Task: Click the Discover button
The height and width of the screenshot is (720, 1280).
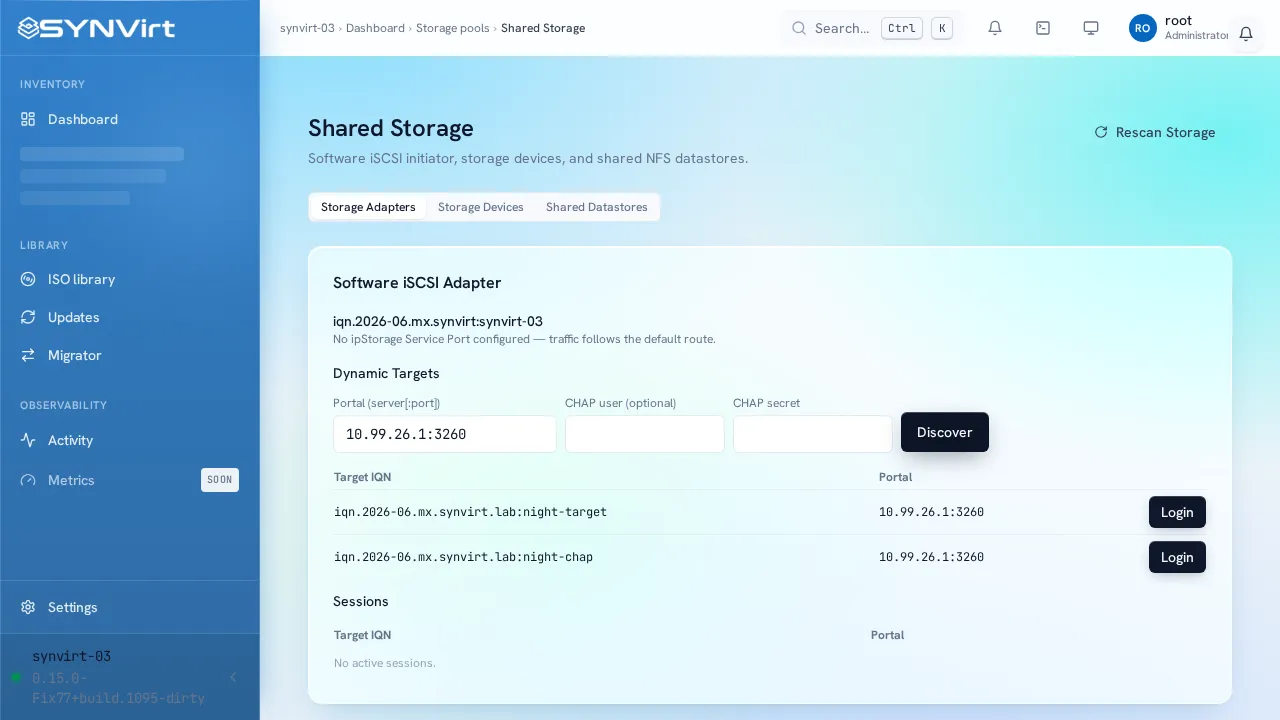Action: pos(945,432)
